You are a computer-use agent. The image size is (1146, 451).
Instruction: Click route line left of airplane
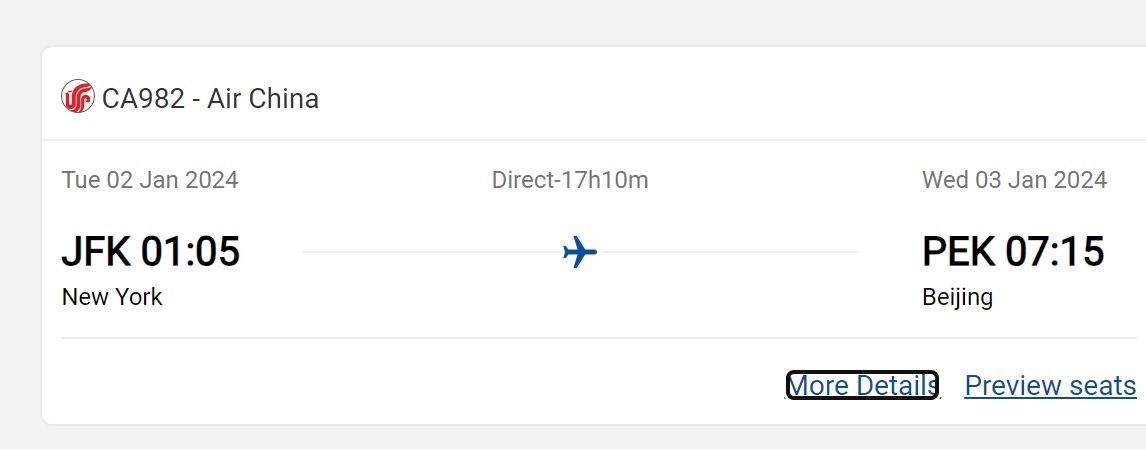[x=430, y=252]
